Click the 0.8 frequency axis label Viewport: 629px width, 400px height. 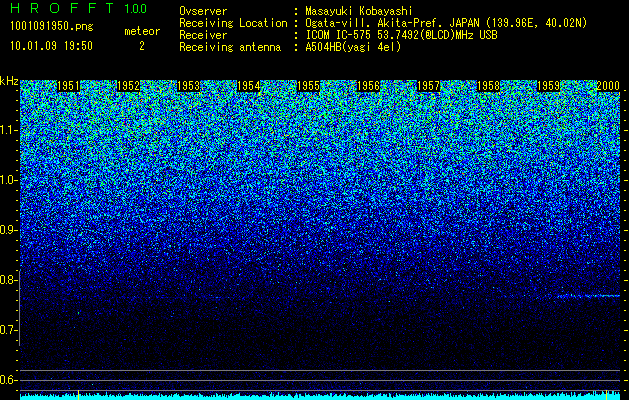click(x=8, y=280)
